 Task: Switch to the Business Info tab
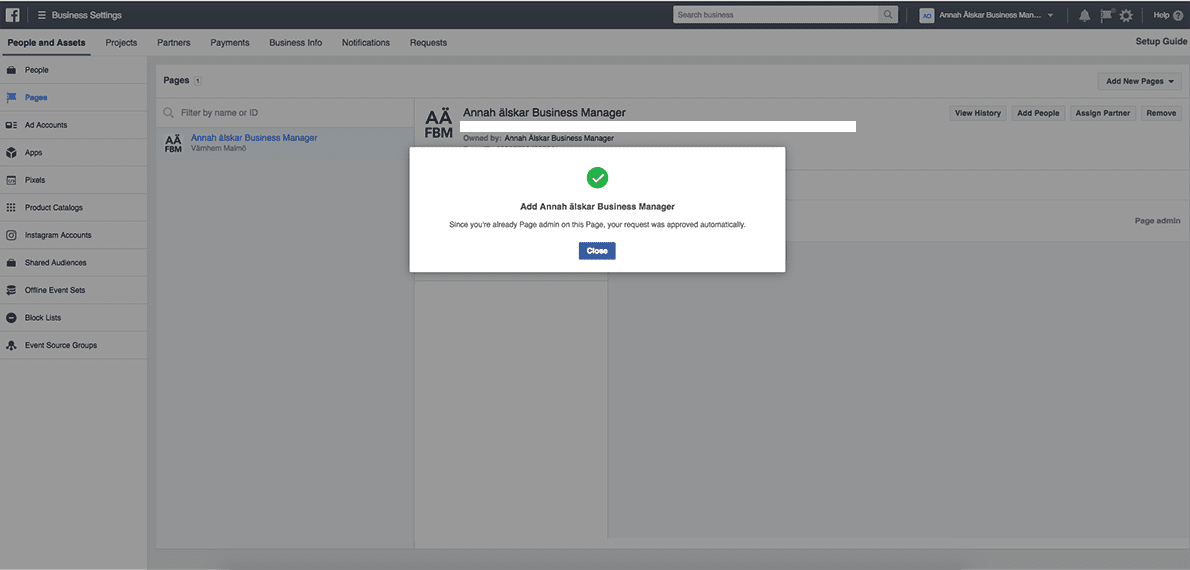point(295,43)
